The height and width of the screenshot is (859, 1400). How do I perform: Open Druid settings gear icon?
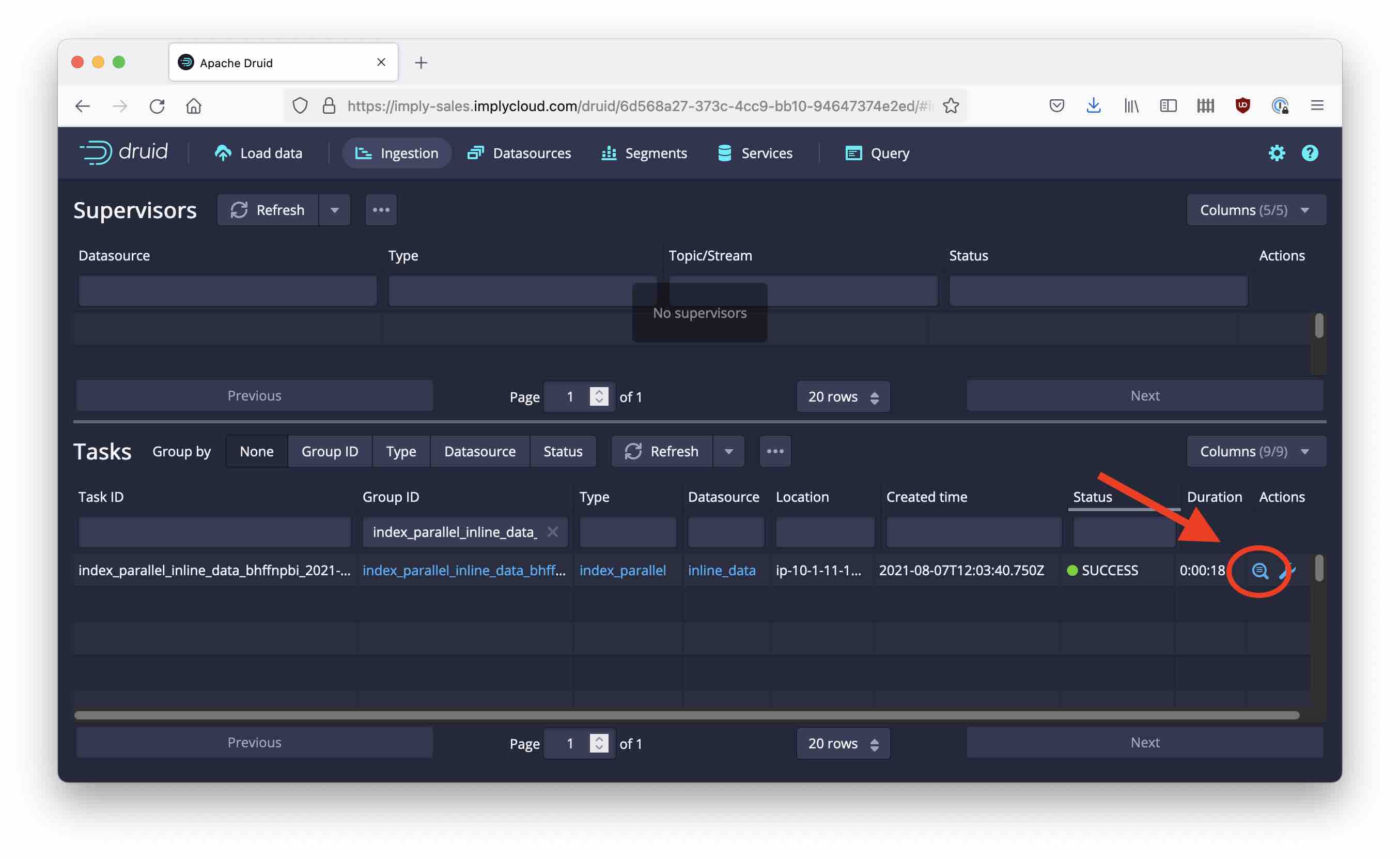[x=1276, y=153]
